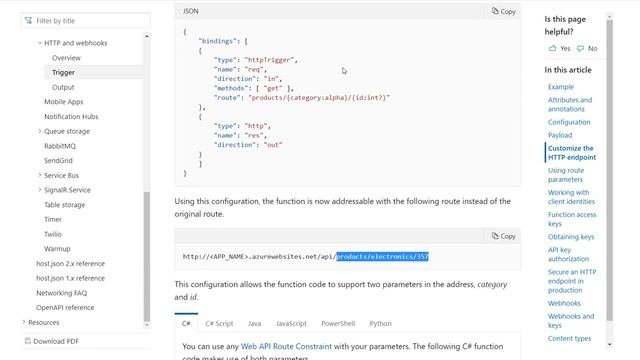Open Networking FAQ in sidebar
This screenshot has width=640, height=360.
click(61, 293)
